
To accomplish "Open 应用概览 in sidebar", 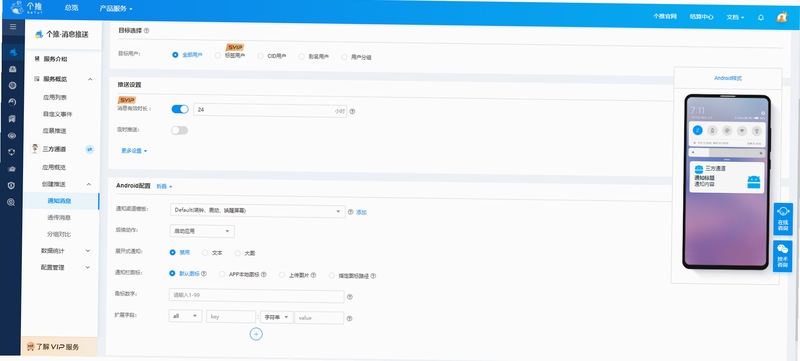I will pos(54,167).
